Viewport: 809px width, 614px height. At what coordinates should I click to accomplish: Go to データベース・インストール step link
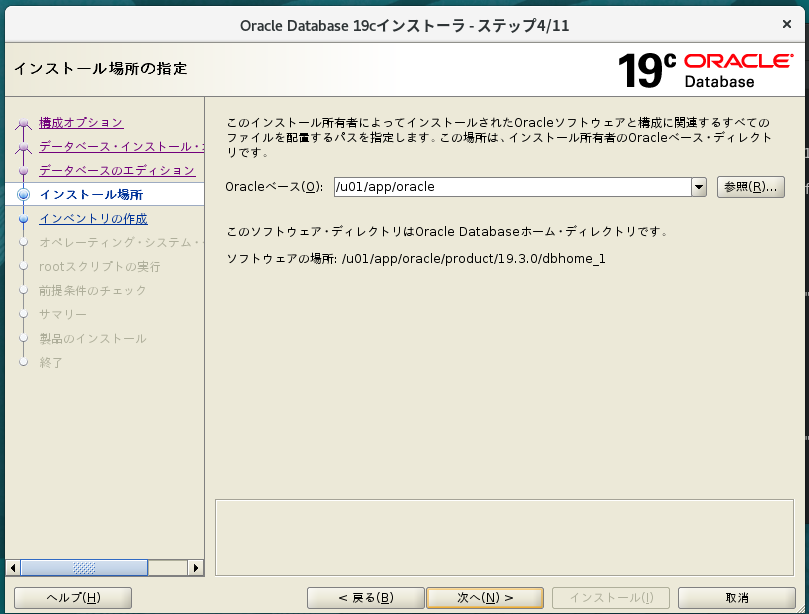click(121, 147)
